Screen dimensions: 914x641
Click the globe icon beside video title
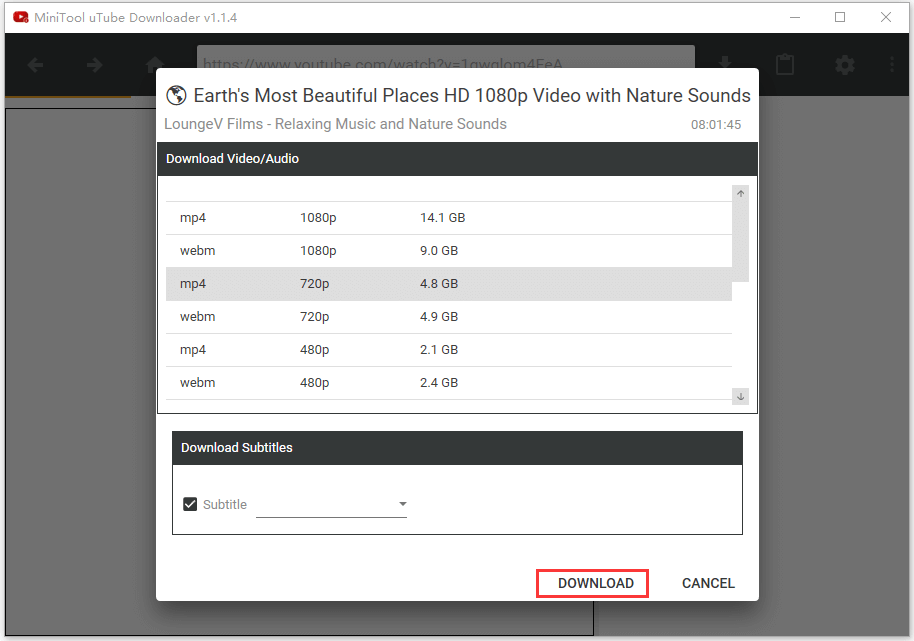(x=176, y=95)
